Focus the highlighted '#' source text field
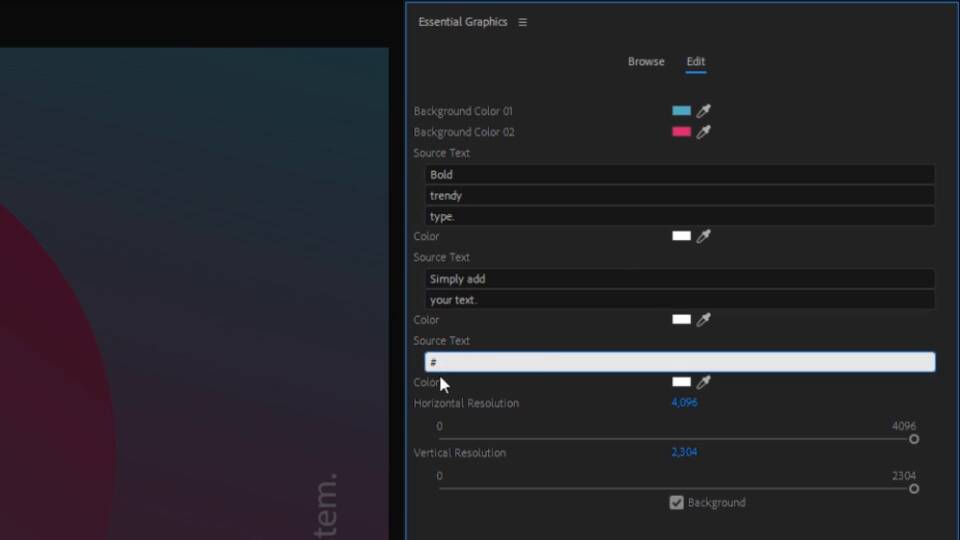 click(680, 362)
